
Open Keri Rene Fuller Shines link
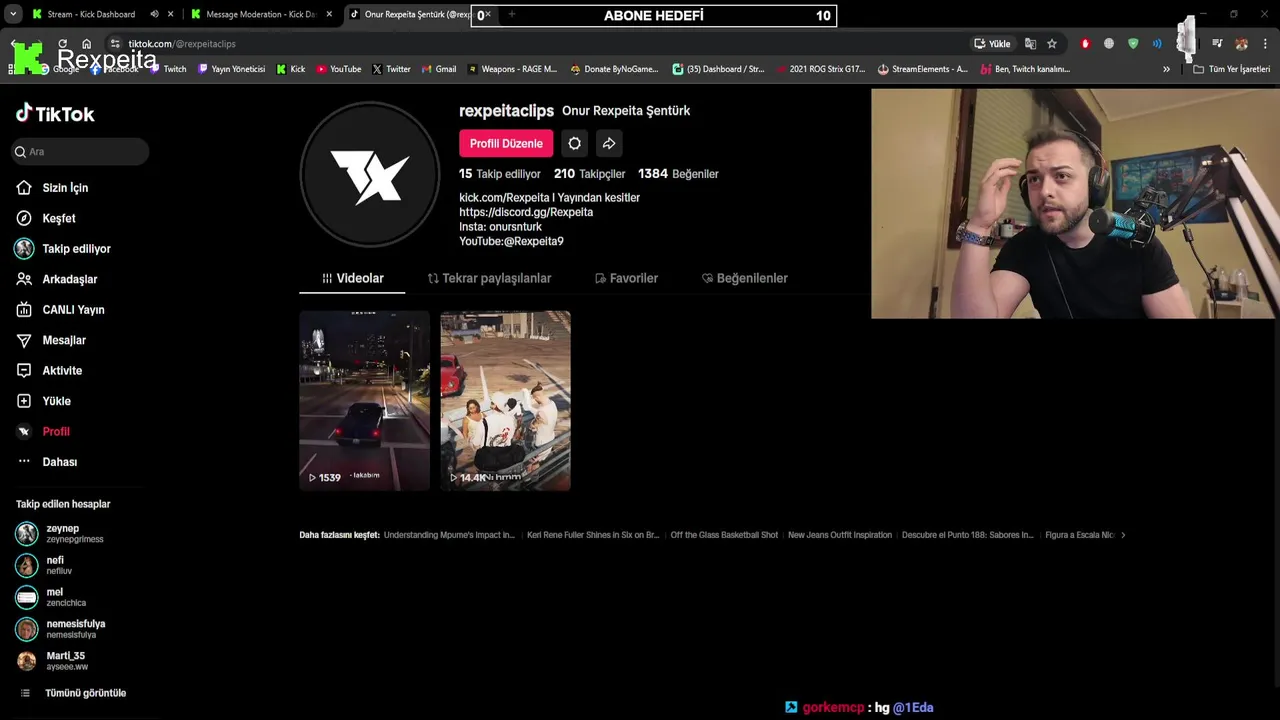point(593,535)
